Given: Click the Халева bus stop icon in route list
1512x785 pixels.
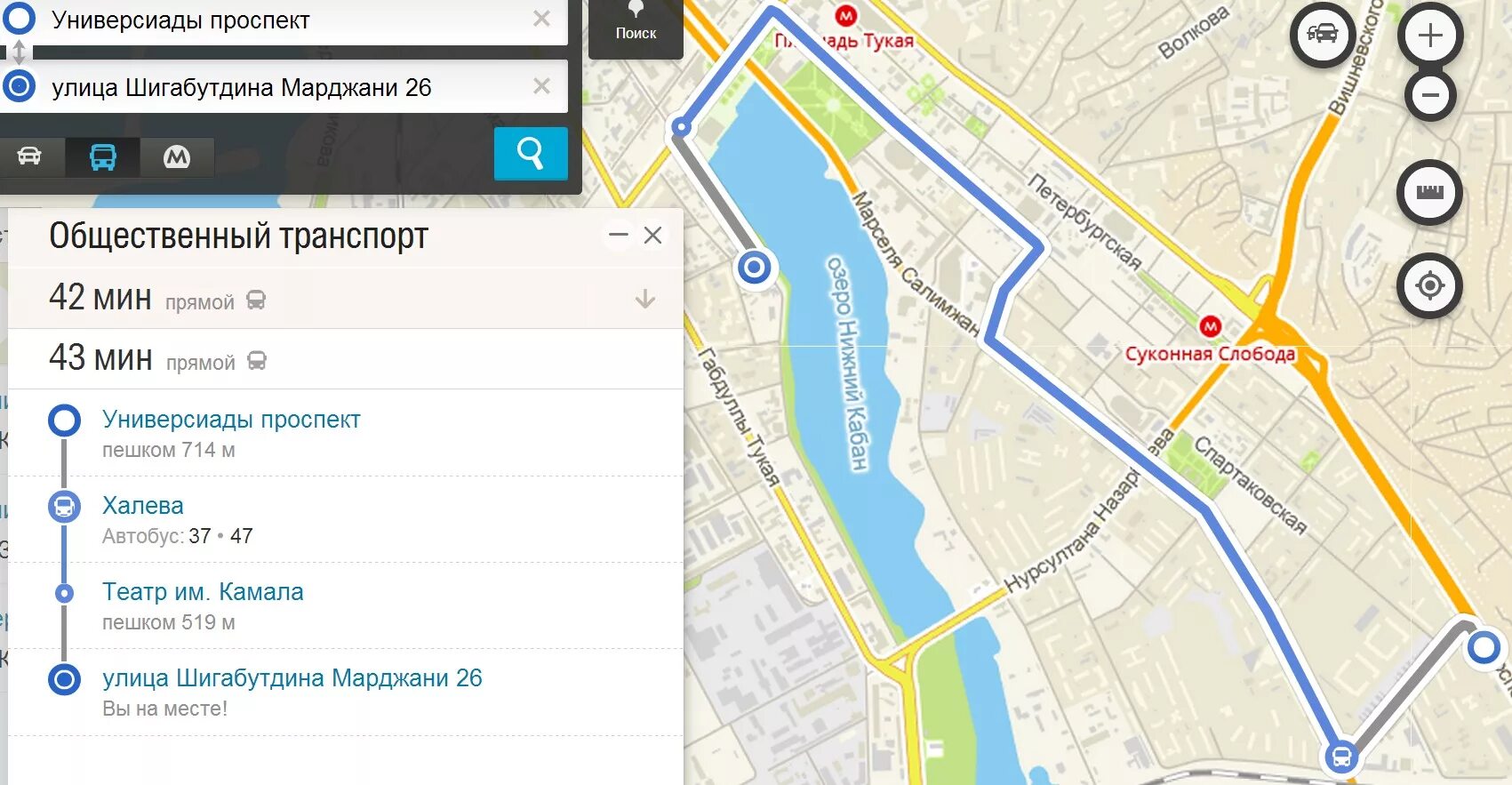Looking at the screenshot, I should point(64,507).
